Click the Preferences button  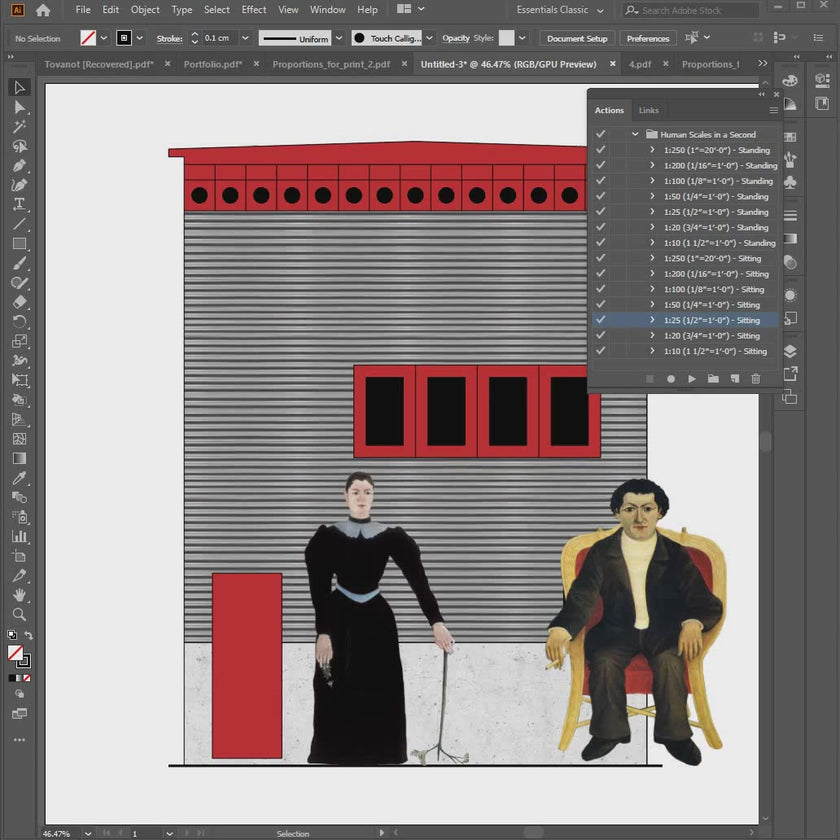(648, 39)
